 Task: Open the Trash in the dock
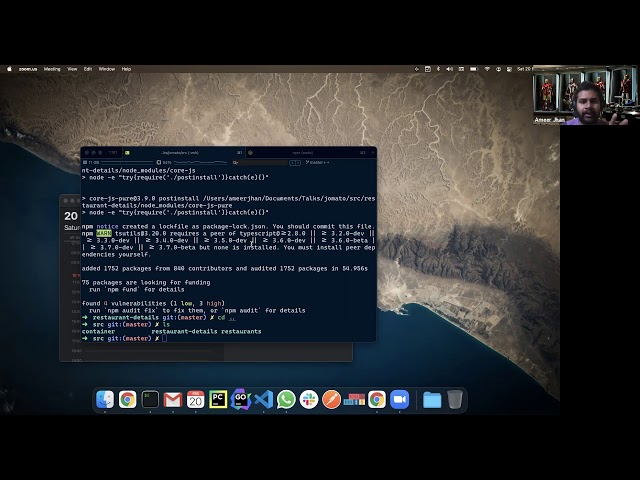click(455, 399)
